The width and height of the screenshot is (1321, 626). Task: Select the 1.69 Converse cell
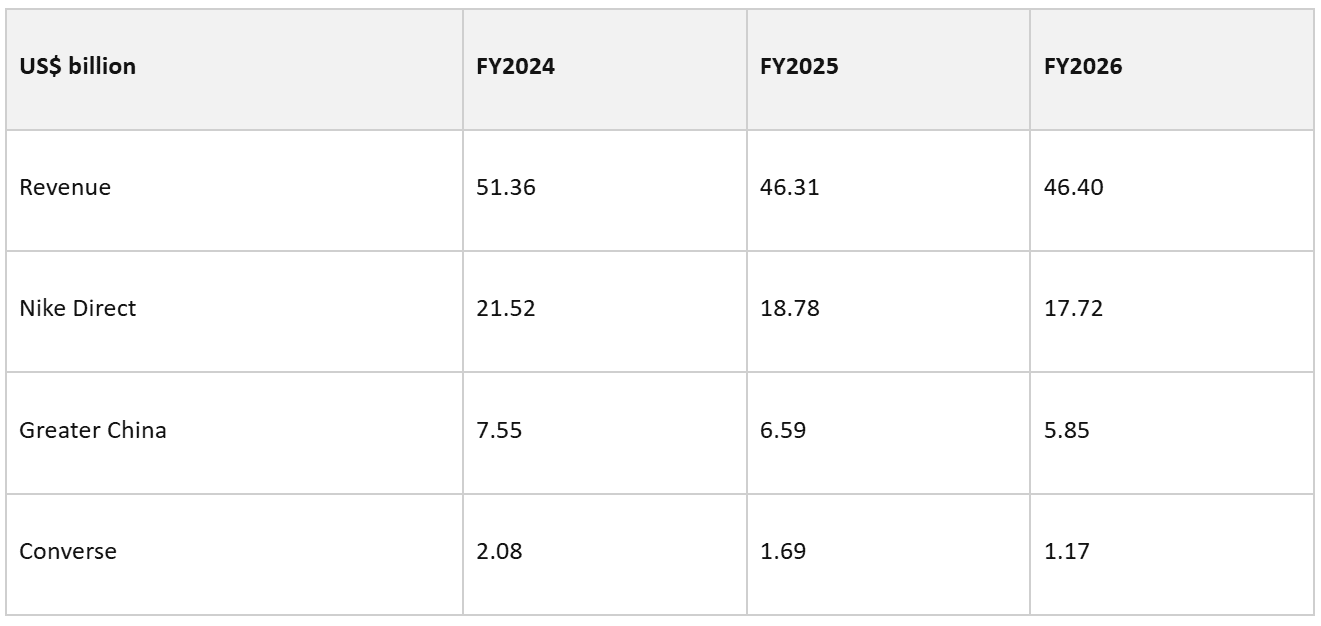point(888,553)
